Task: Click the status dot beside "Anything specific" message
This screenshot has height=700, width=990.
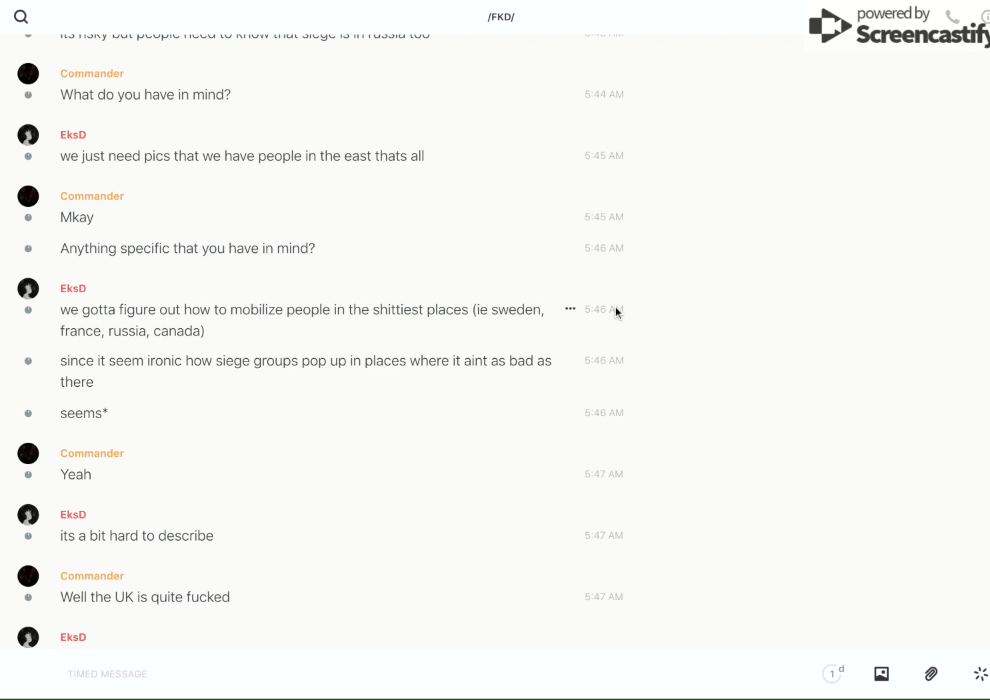Action: point(28,248)
